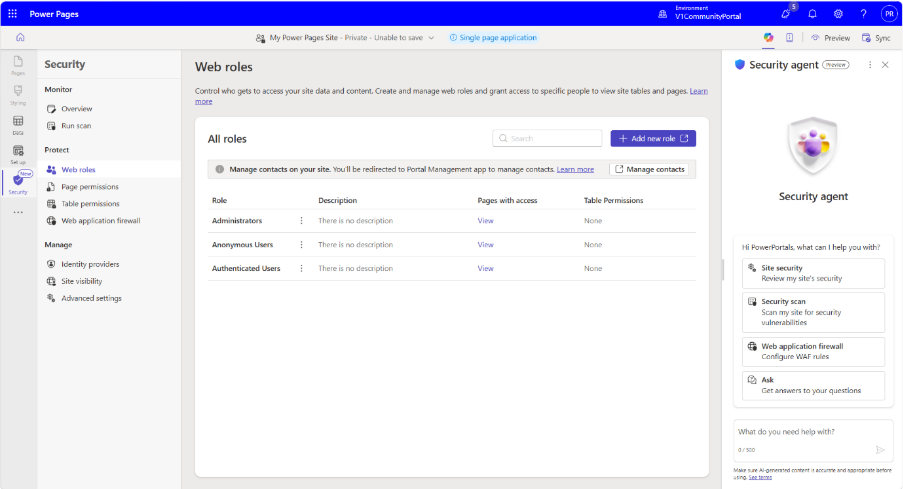Click the Add new role button

(x=653, y=138)
